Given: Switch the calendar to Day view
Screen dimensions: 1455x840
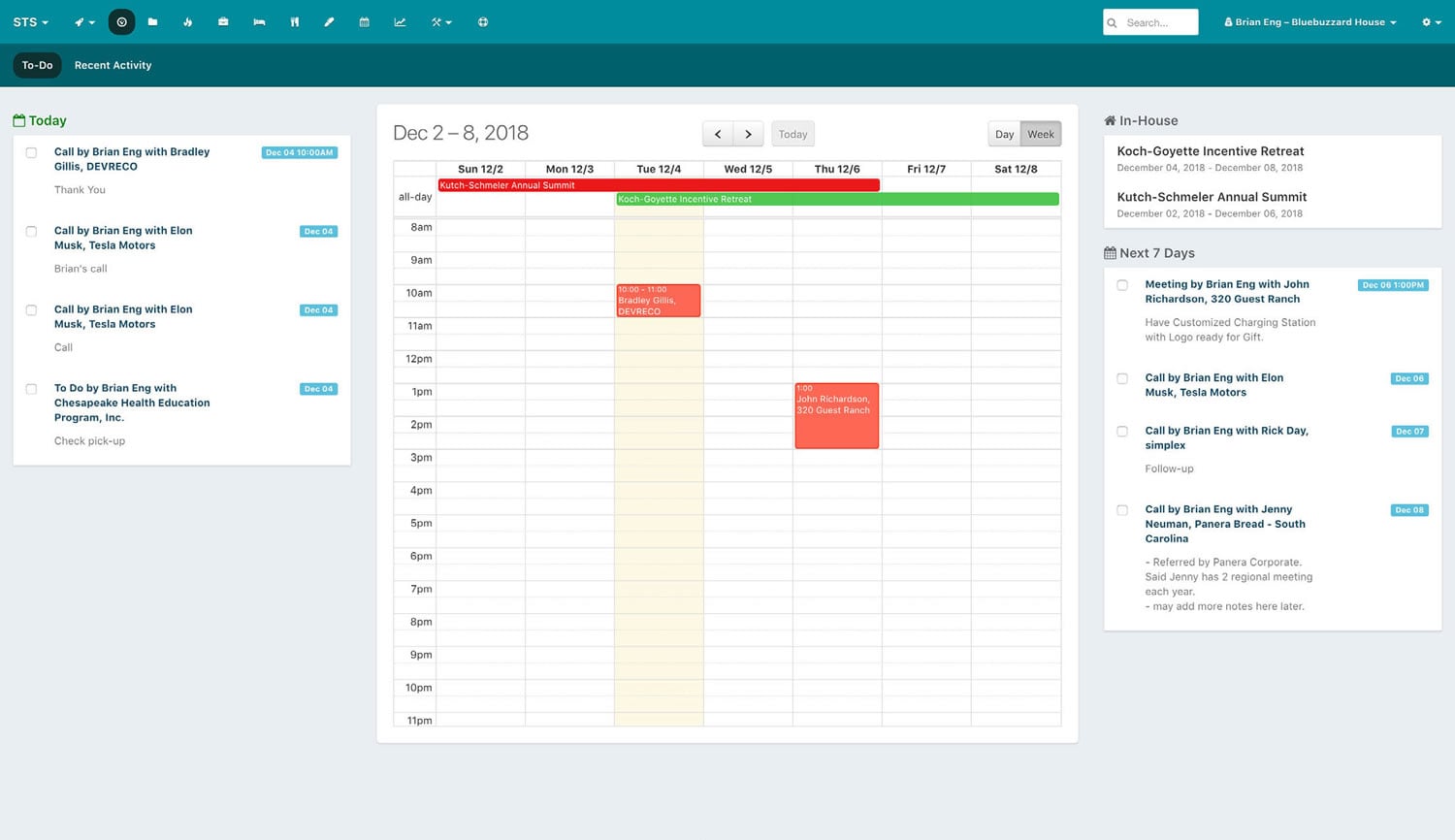Looking at the screenshot, I should click(1004, 134).
